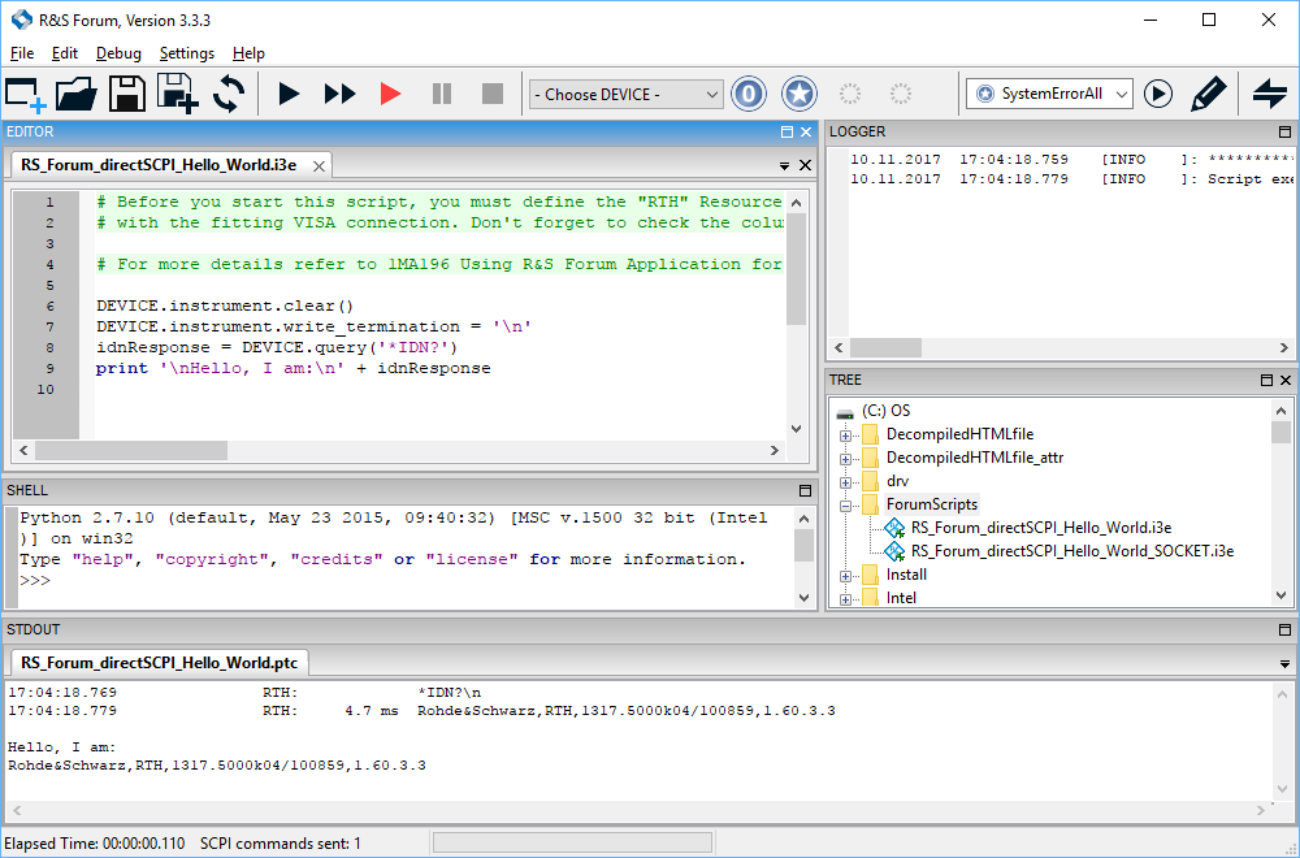
Task: Click the red play button
Action: click(390, 94)
